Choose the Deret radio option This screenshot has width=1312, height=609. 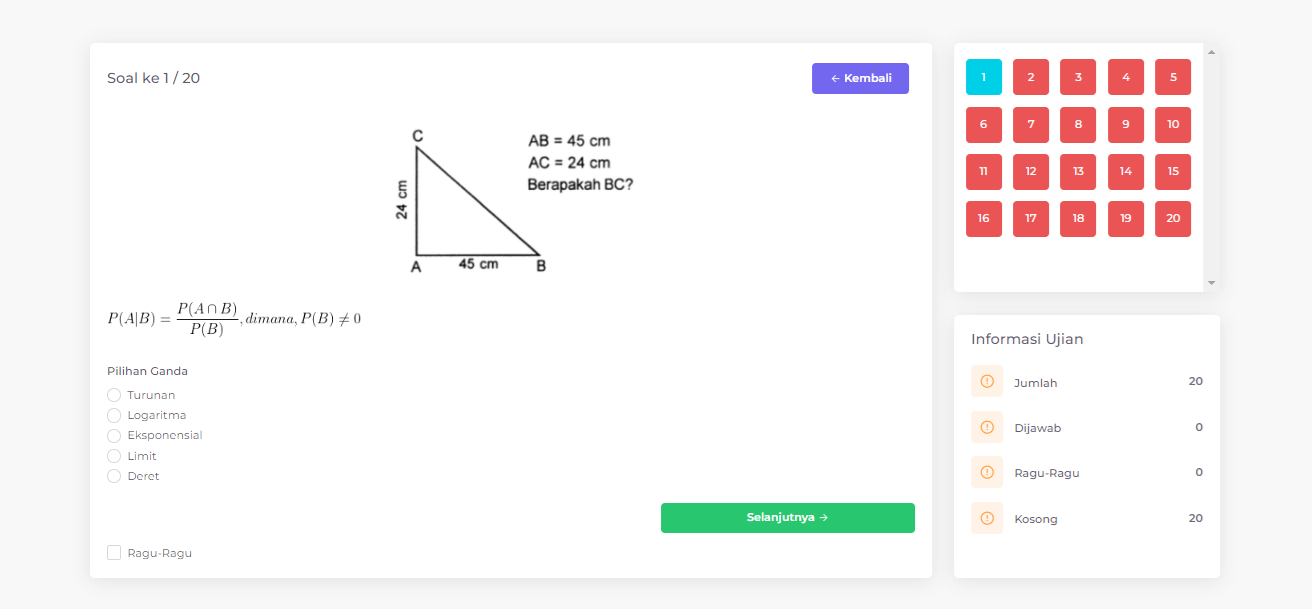pyautogui.click(x=114, y=476)
